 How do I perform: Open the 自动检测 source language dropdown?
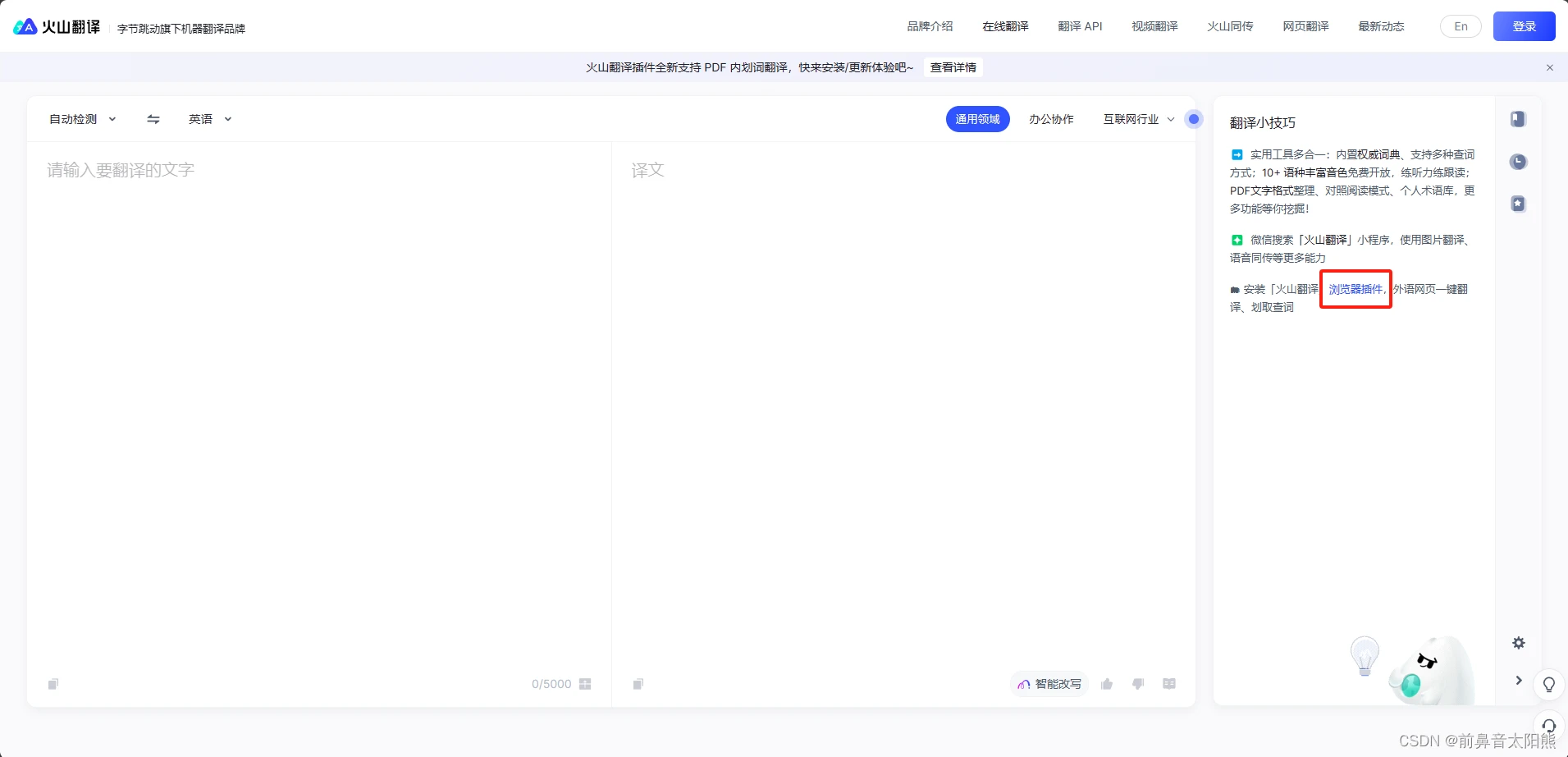(x=82, y=119)
